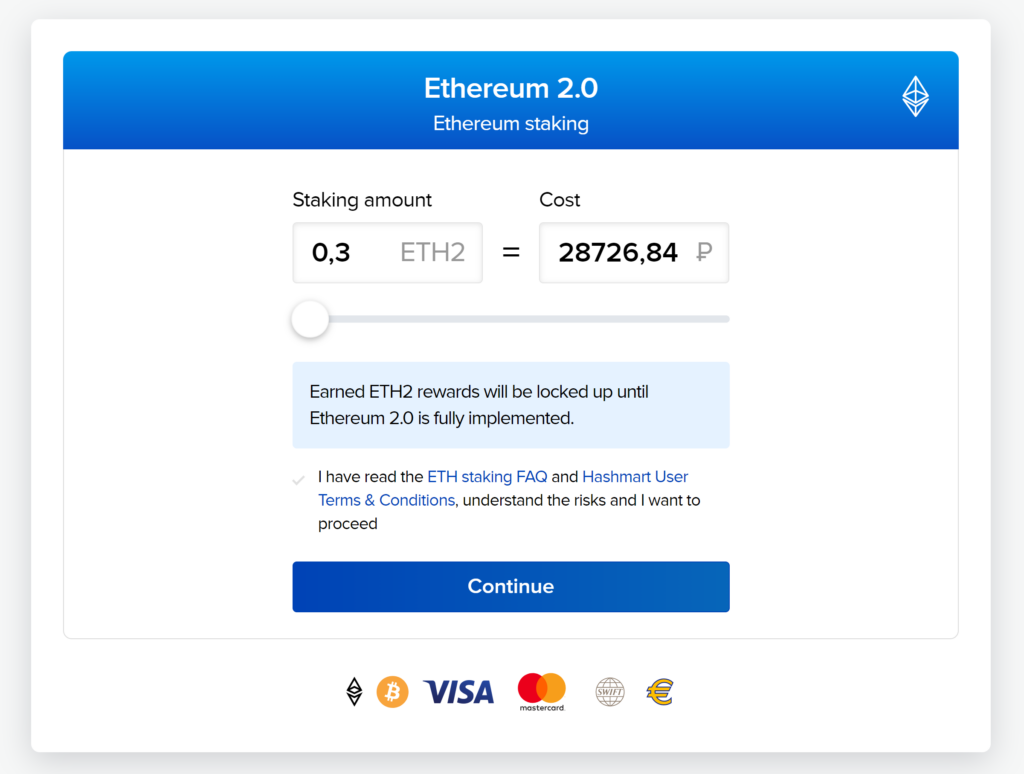Open Hashmart User Terms & Conditions link
This screenshot has width=1024, height=774.
coord(504,489)
